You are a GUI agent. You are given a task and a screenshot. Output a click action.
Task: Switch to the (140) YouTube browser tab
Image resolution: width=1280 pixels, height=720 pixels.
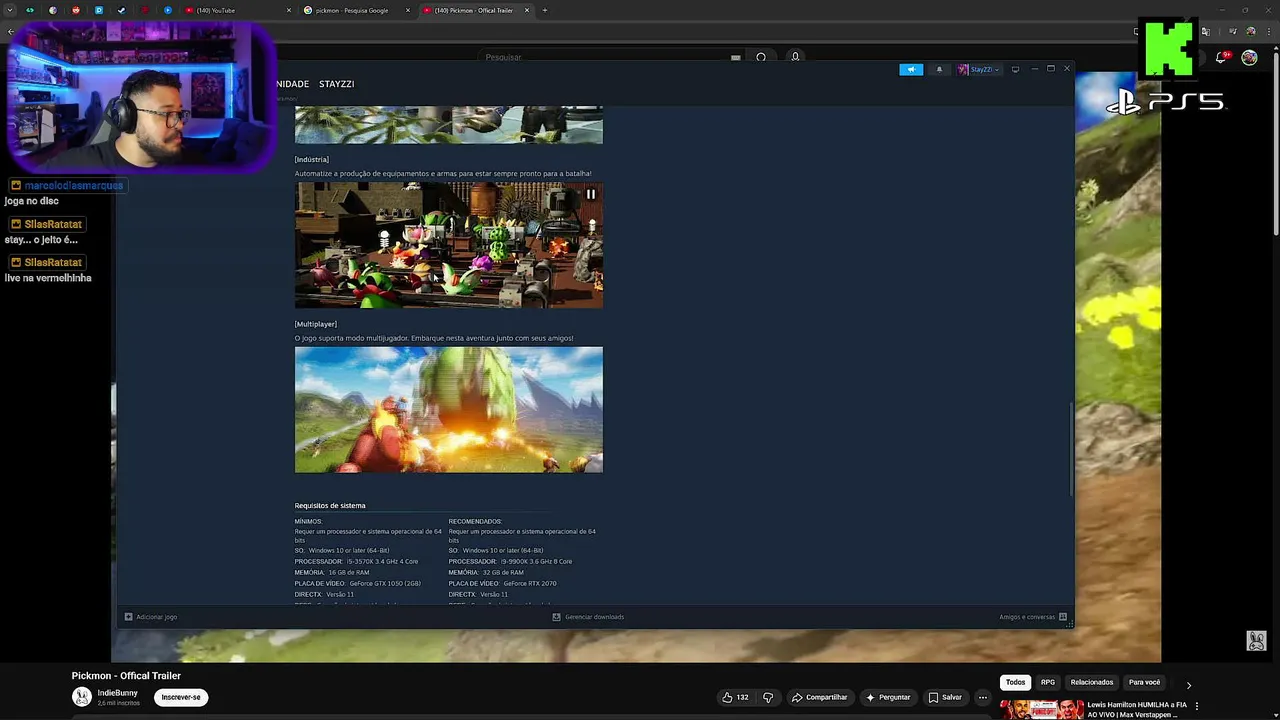coord(237,10)
